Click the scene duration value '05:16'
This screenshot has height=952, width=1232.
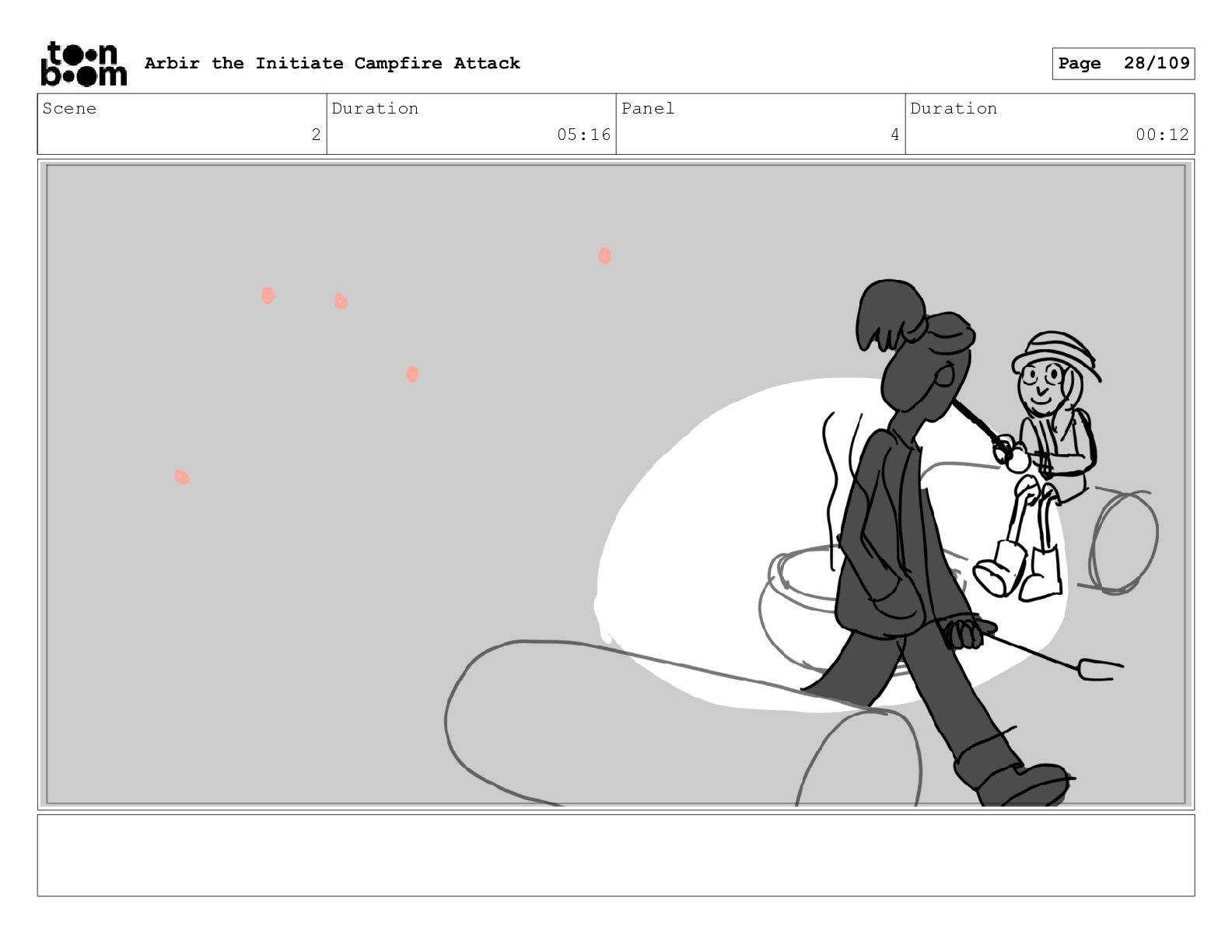click(583, 135)
